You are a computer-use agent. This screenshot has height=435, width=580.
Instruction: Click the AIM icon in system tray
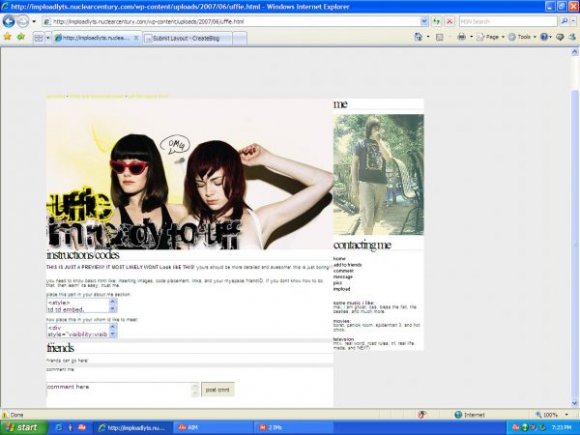click(516, 428)
